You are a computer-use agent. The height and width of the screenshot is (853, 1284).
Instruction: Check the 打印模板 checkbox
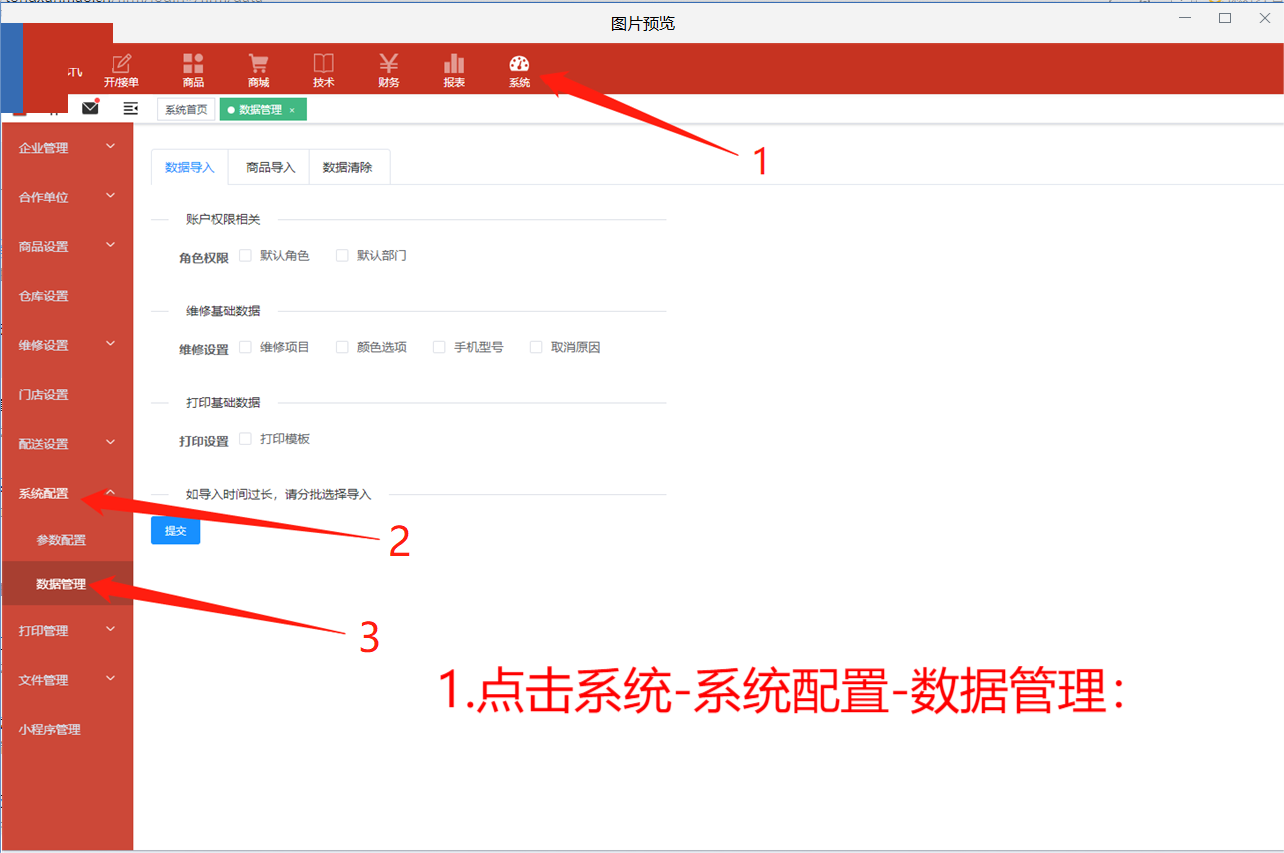245,439
